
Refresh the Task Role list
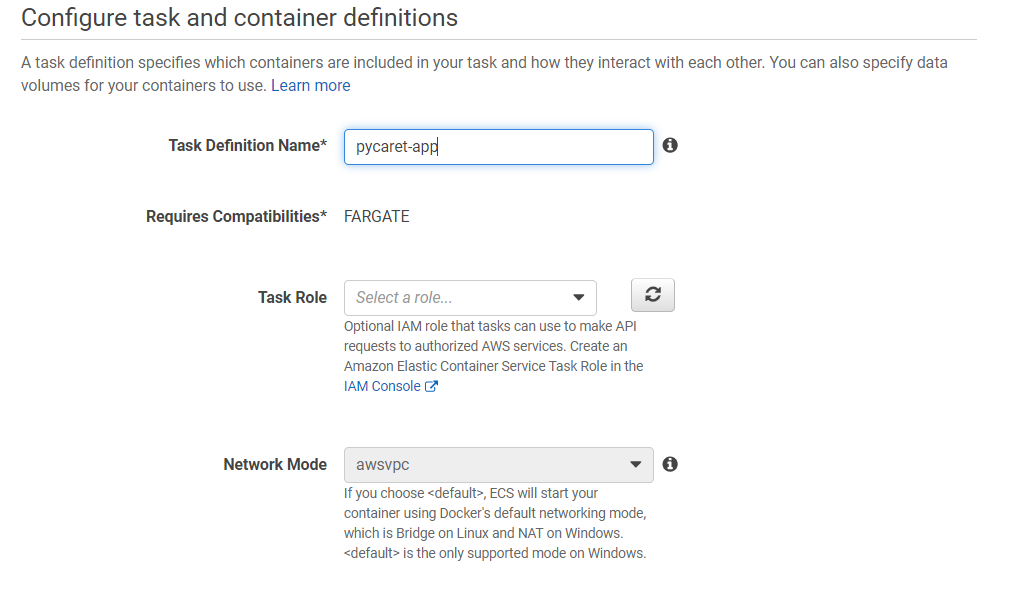pos(653,295)
